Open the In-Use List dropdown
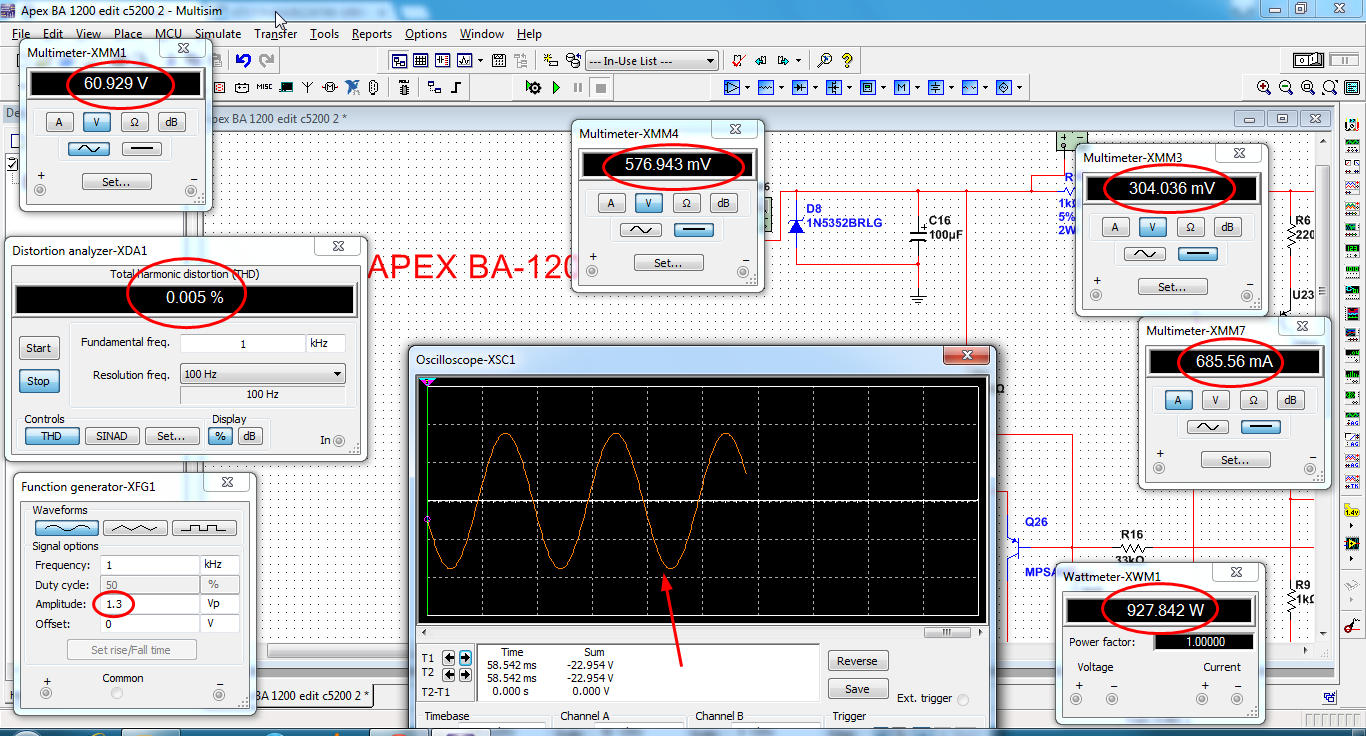 (x=652, y=60)
